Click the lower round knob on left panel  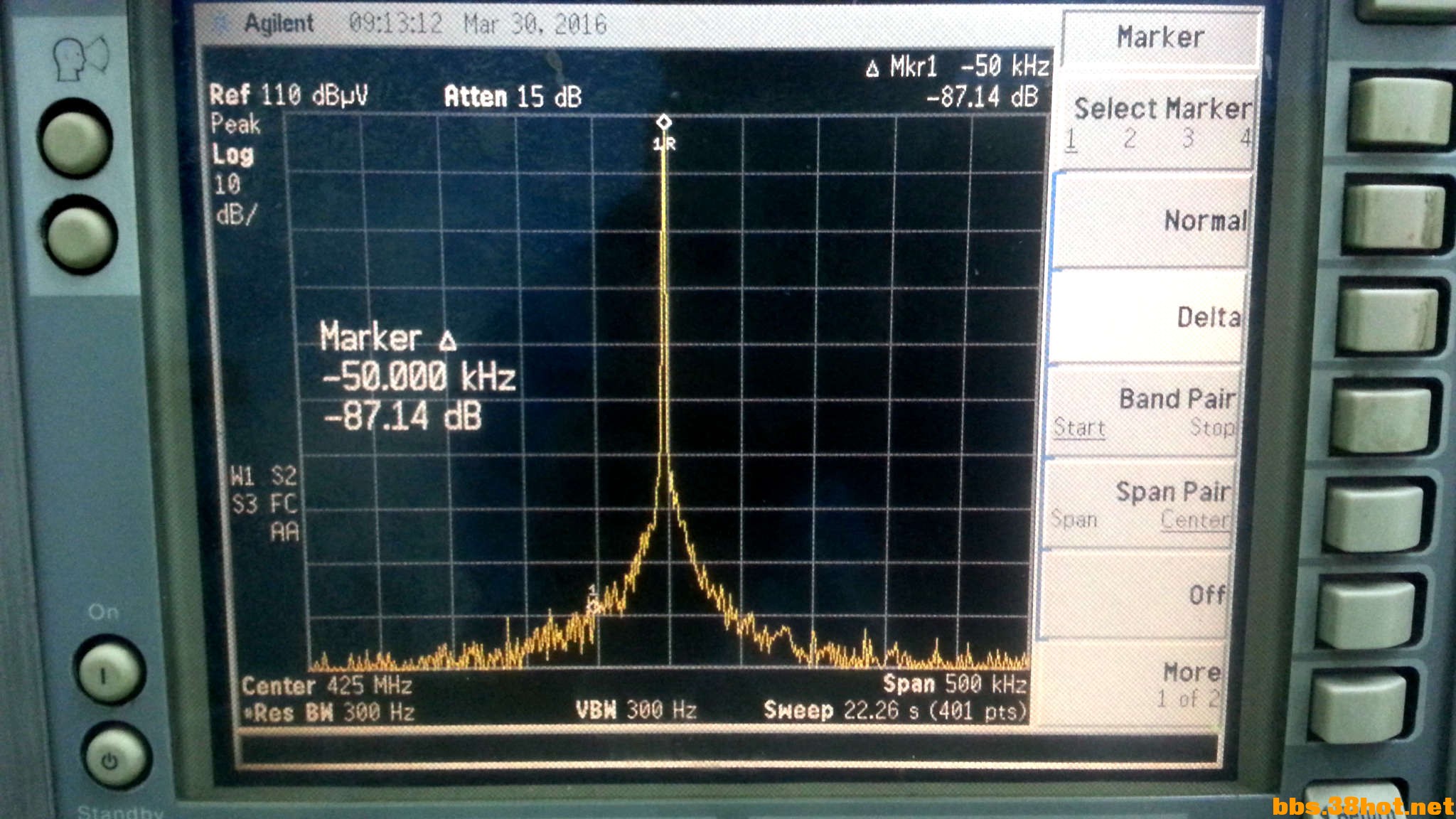tap(80, 235)
